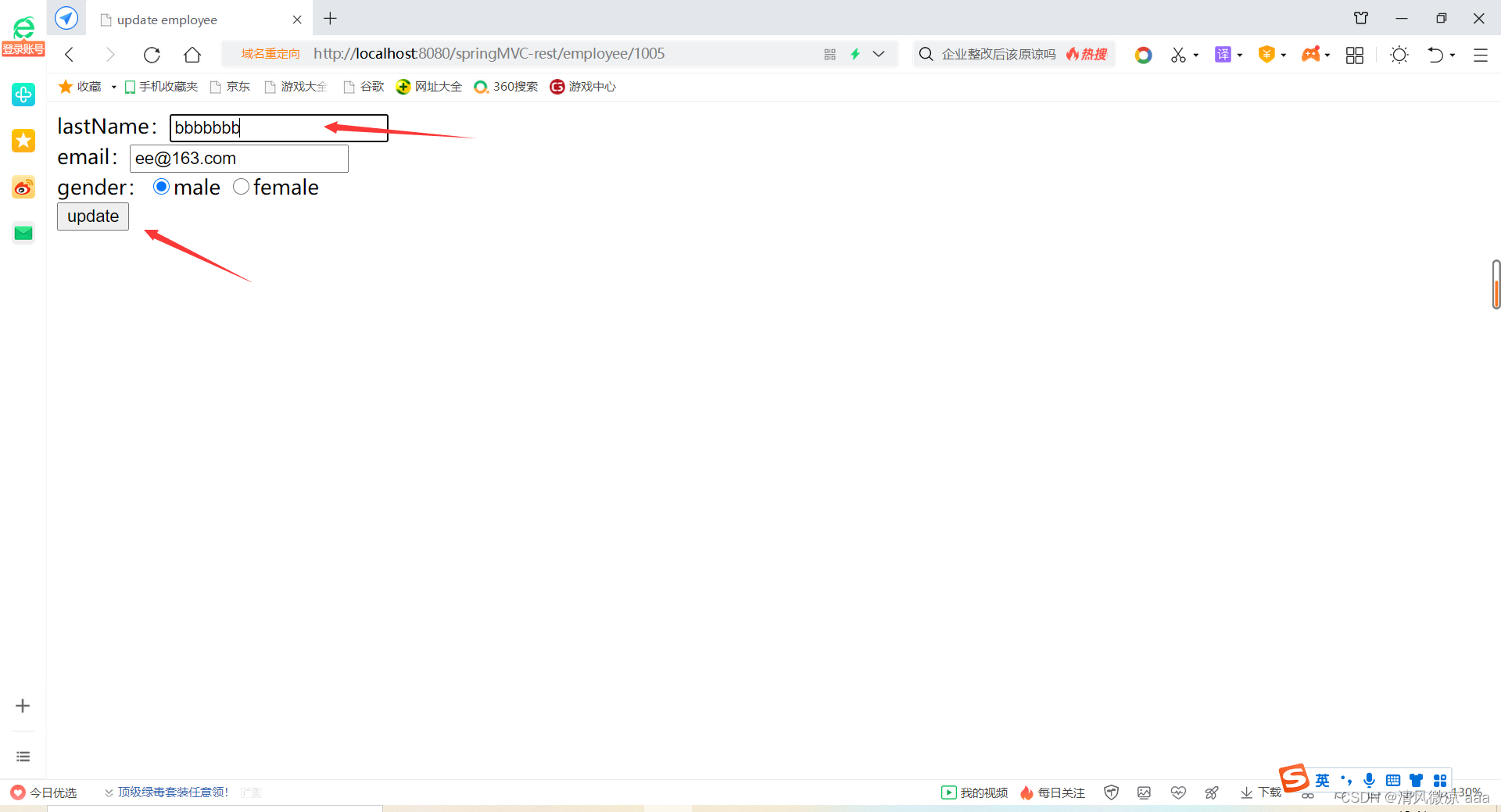Open the QR code icon in address bar
This screenshot has height=812, width=1501.
pos(829,54)
